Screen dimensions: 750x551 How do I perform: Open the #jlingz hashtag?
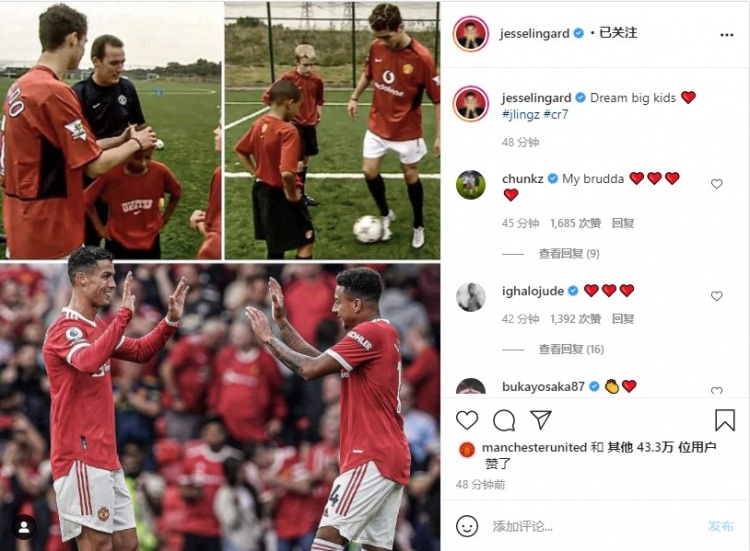point(520,115)
